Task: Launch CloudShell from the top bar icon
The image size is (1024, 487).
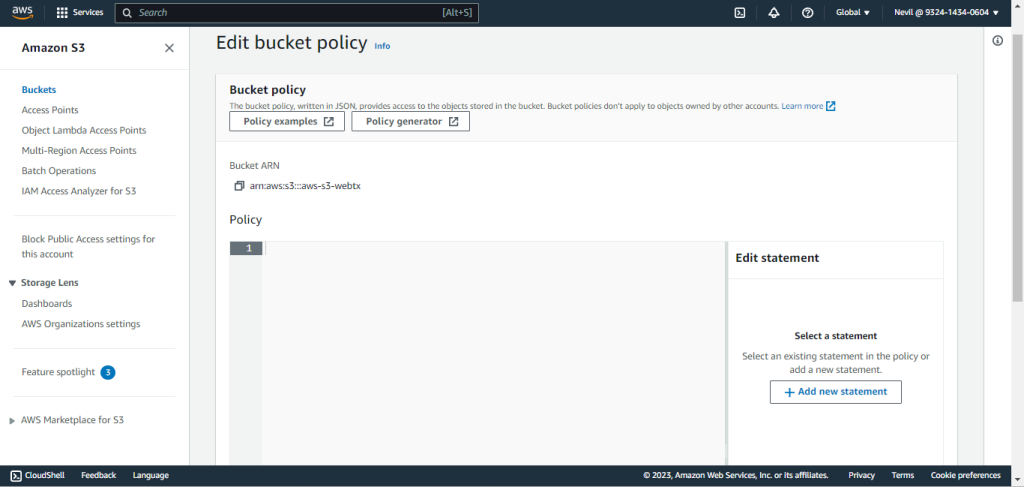Action: [740, 12]
